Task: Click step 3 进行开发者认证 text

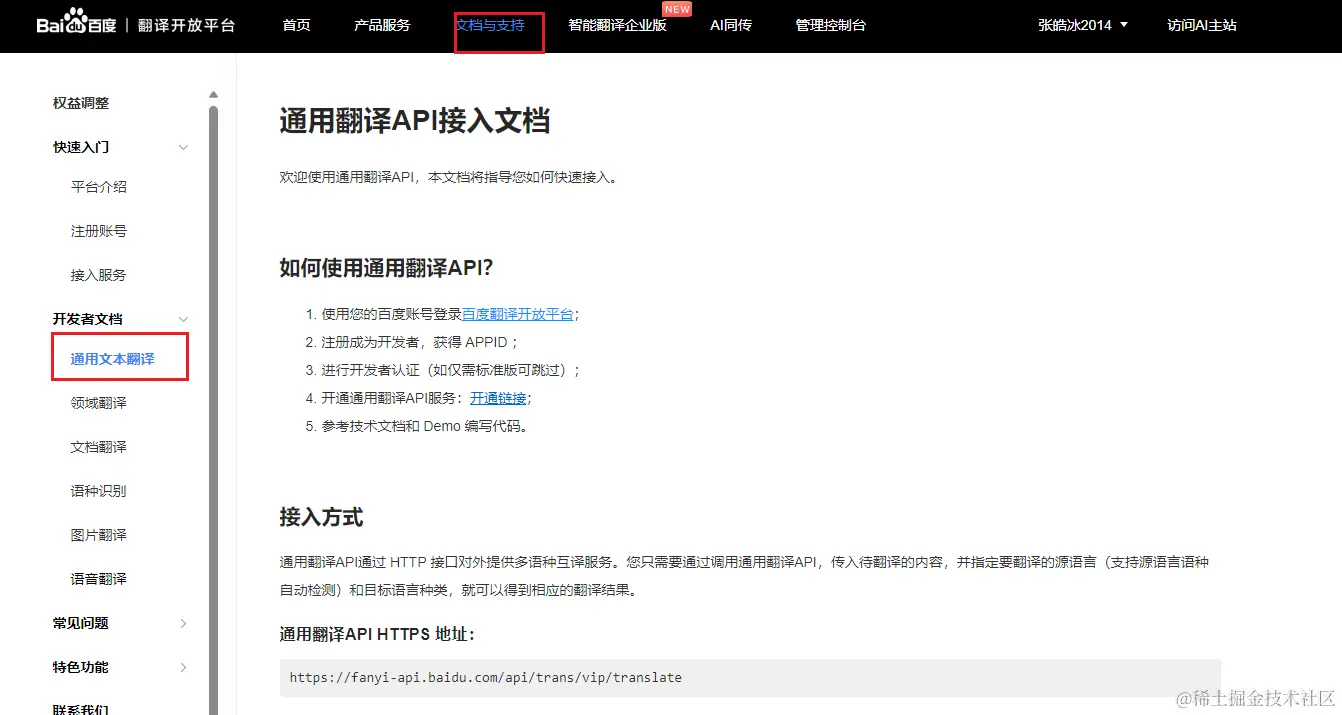Action: pyautogui.click(x=451, y=370)
